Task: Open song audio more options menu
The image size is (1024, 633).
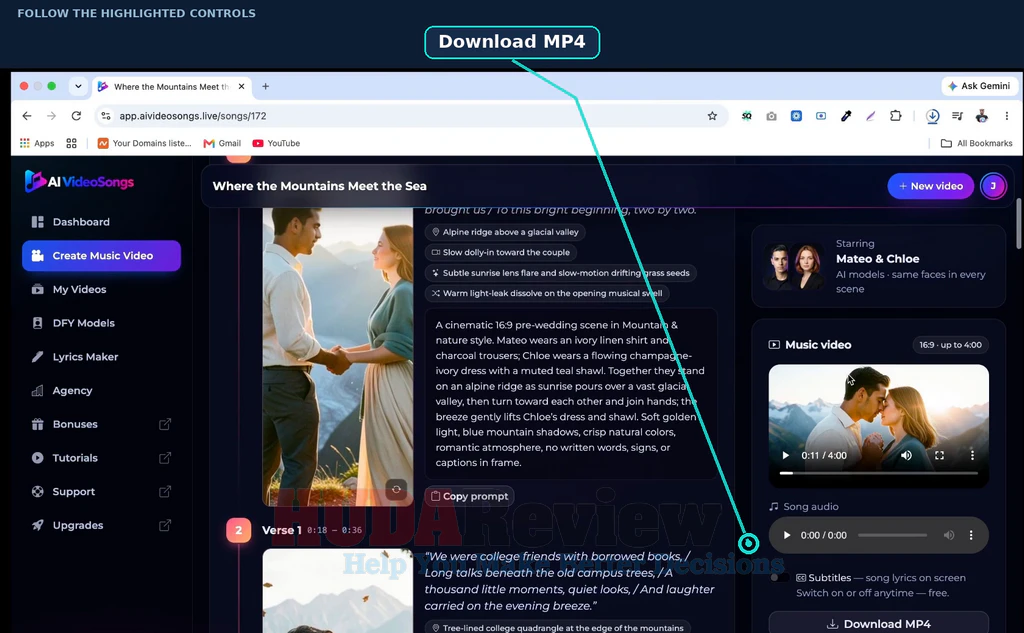Action: pyautogui.click(x=971, y=535)
